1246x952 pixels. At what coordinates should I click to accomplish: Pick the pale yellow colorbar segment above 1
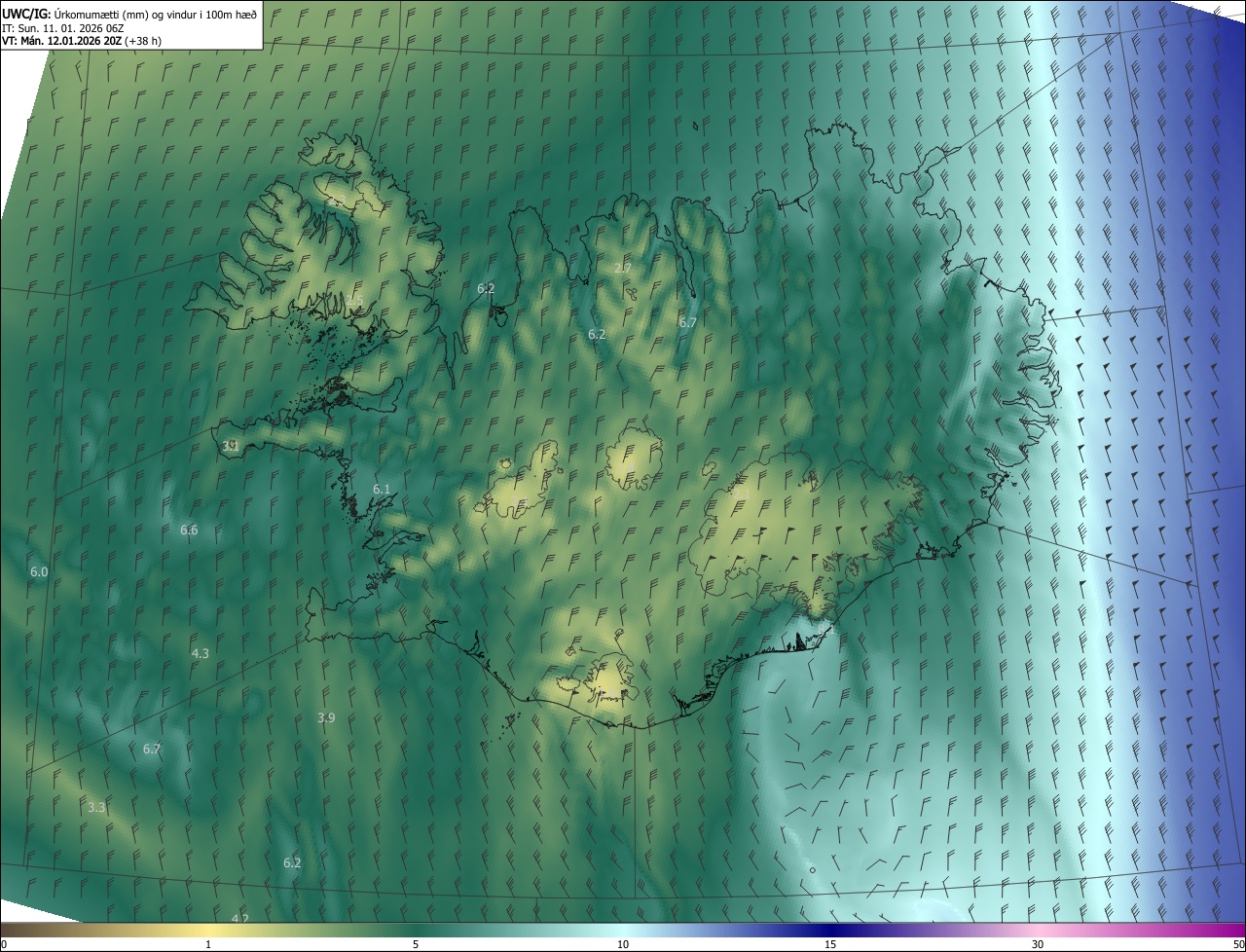[208, 930]
